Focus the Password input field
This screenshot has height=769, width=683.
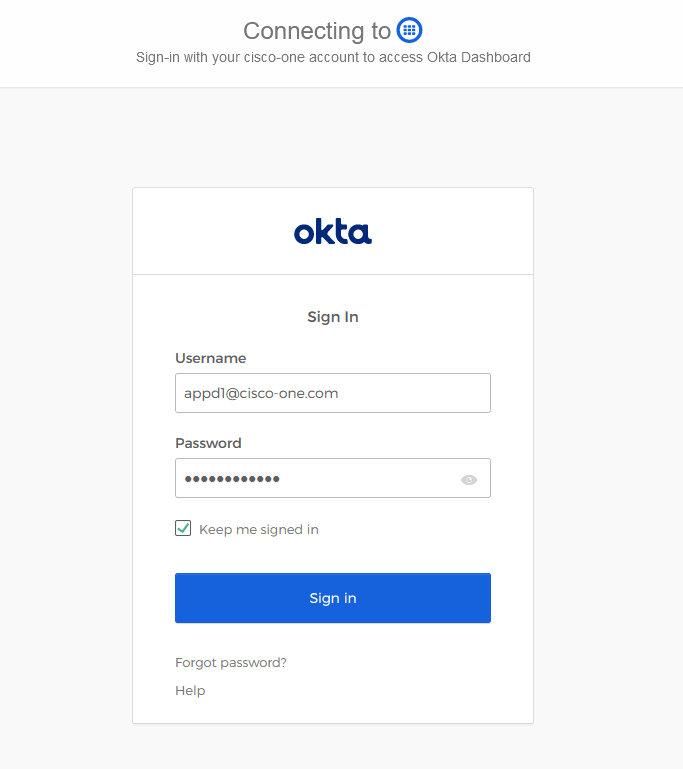coord(310,478)
